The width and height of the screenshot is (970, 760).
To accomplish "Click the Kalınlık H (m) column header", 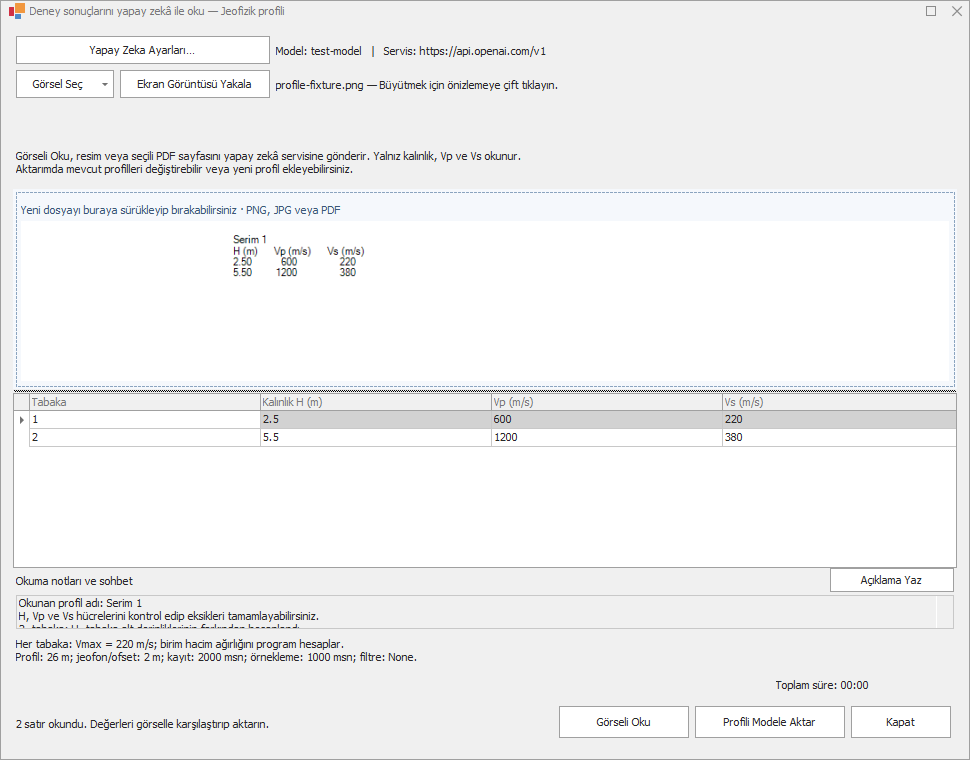I will [376, 402].
